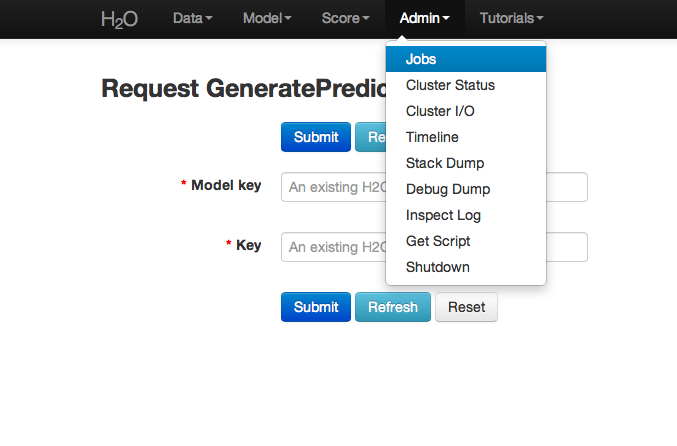Click the bottom Refresh button
The width and height of the screenshot is (677, 446).
pos(392,307)
